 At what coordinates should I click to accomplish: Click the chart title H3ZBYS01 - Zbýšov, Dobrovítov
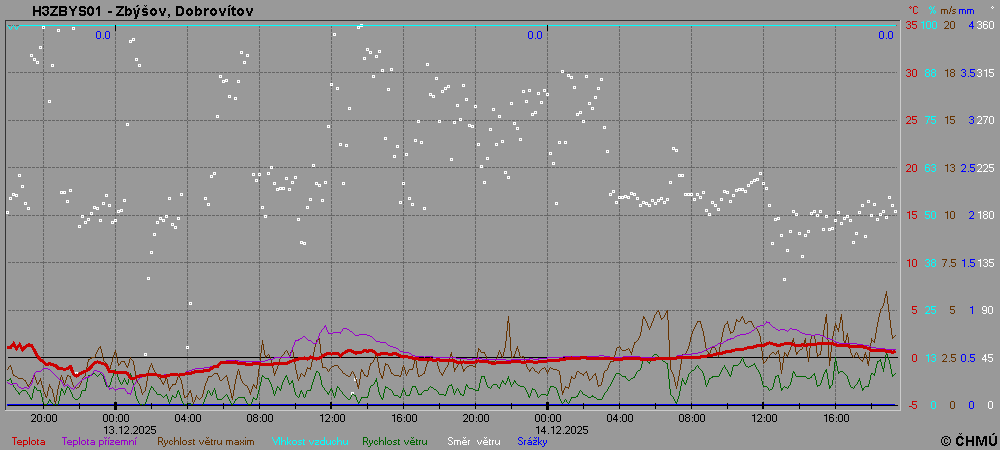[143, 11]
